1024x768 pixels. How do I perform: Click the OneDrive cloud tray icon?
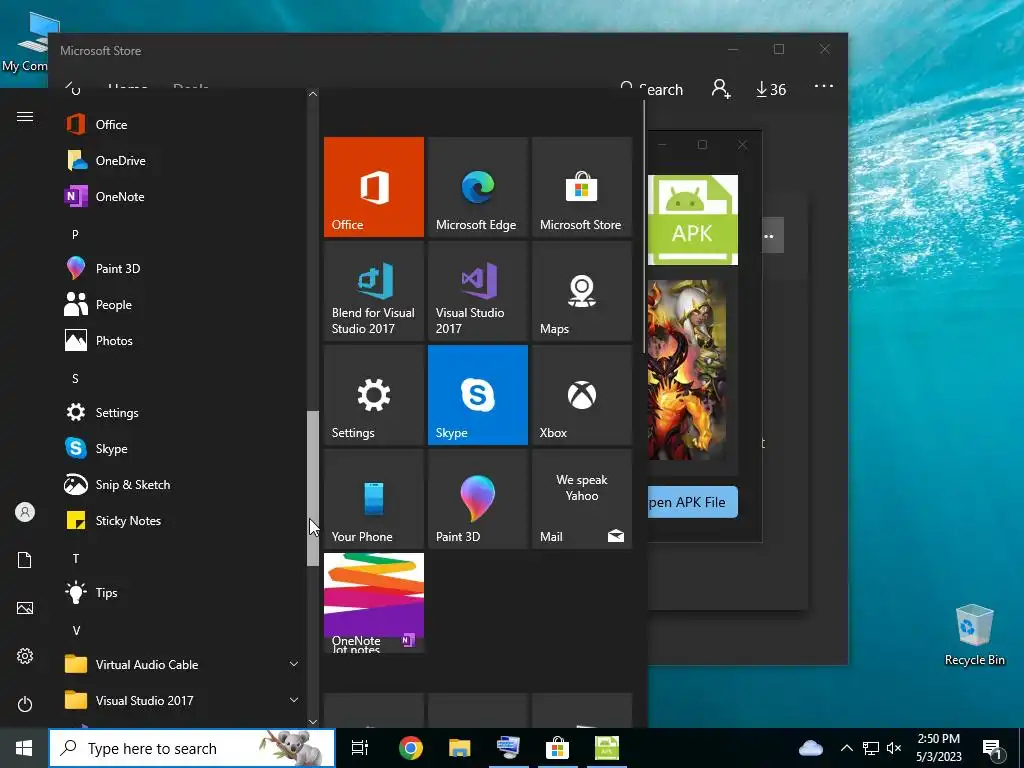810,748
